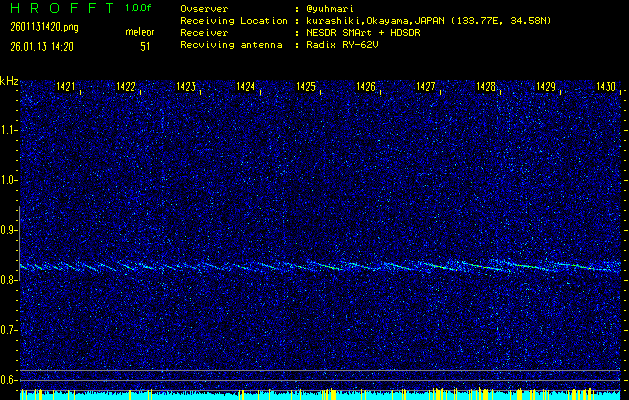Pick the 1429 time marker

point(546,87)
